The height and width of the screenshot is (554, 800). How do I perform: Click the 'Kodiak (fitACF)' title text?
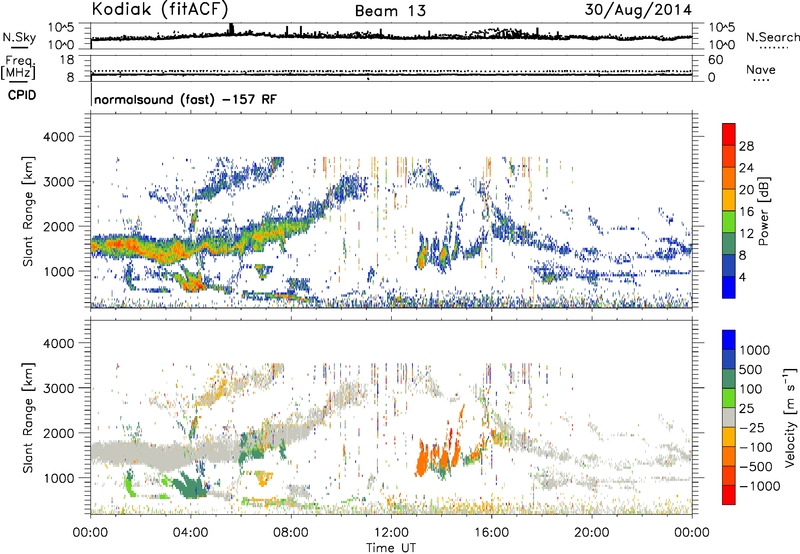(x=160, y=10)
